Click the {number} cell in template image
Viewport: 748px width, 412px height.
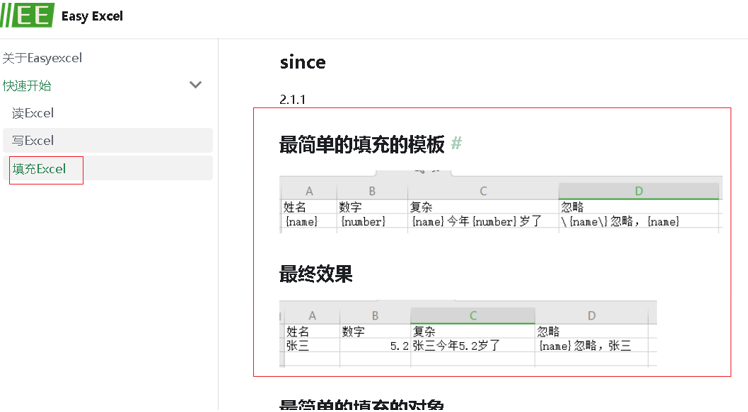(x=372, y=222)
